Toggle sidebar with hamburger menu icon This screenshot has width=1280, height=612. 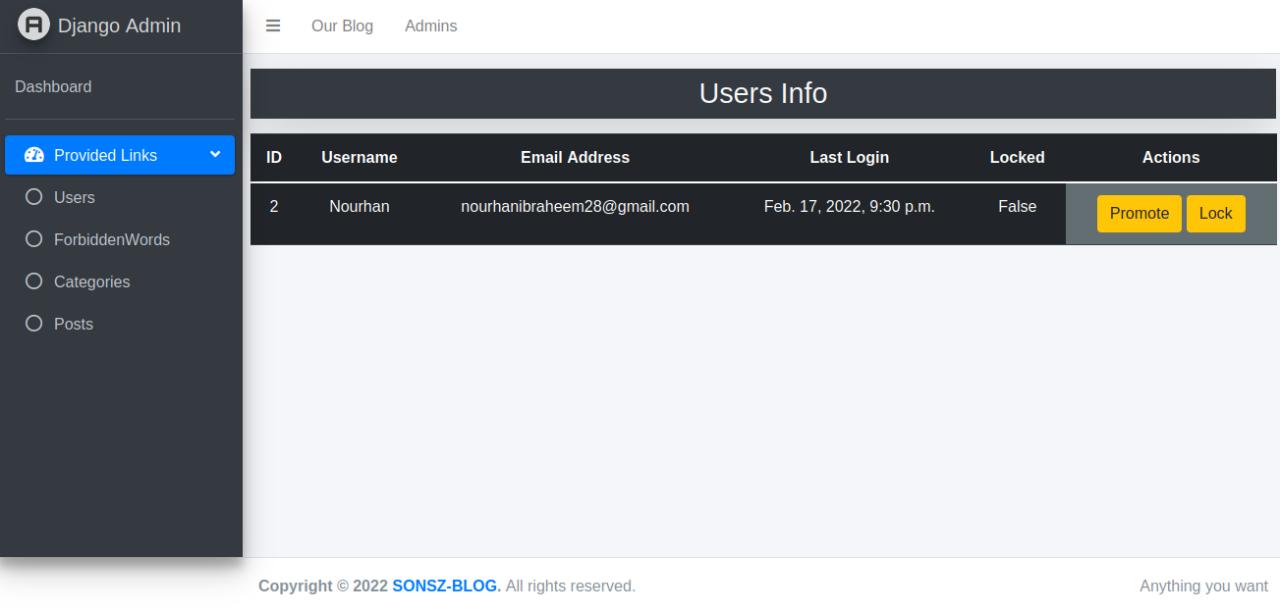point(272,26)
